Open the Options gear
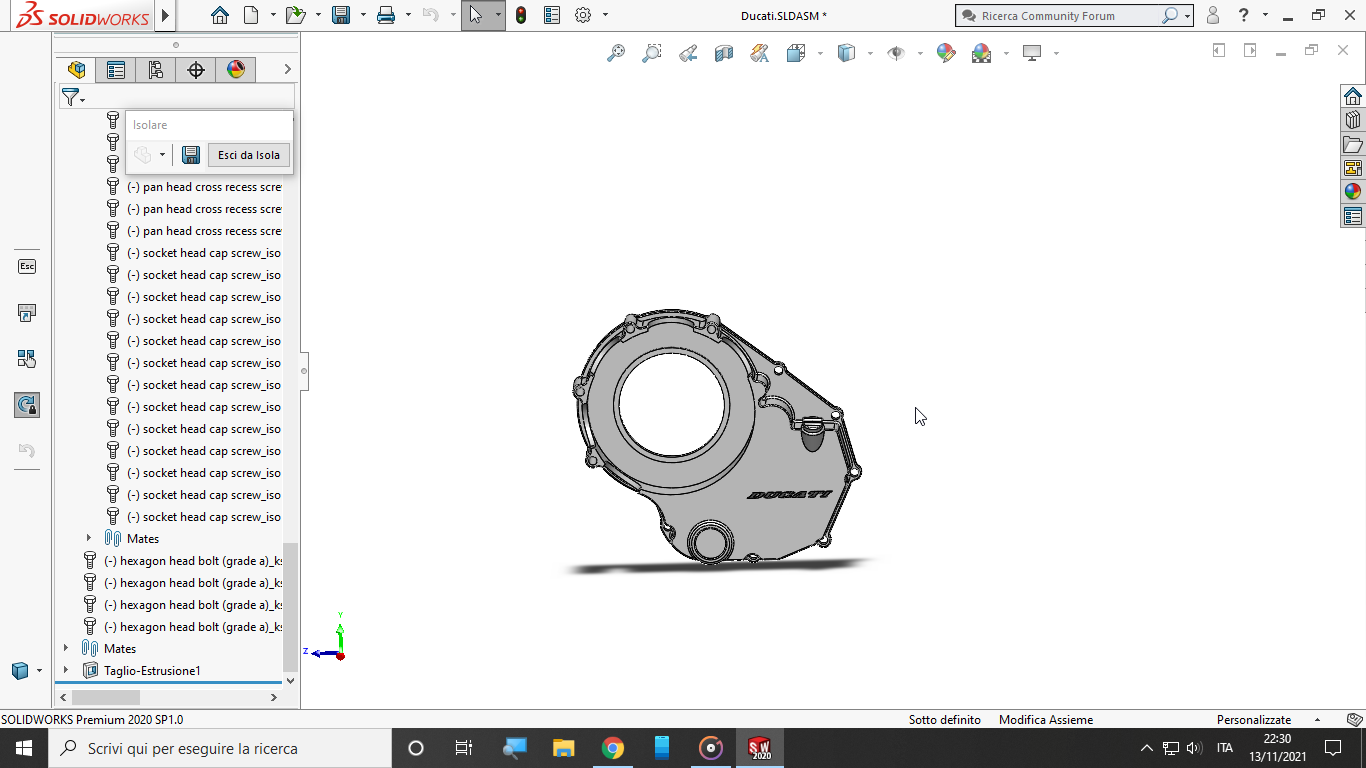Viewport: 1366px width, 768px height. pyautogui.click(x=584, y=15)
